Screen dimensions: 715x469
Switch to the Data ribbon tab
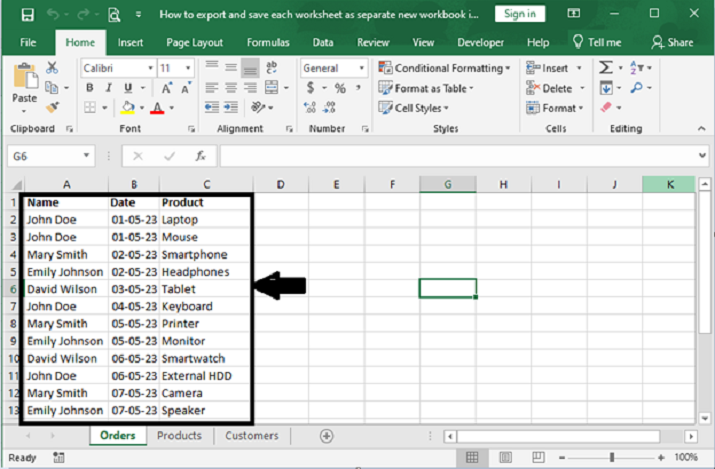(323, 42)
